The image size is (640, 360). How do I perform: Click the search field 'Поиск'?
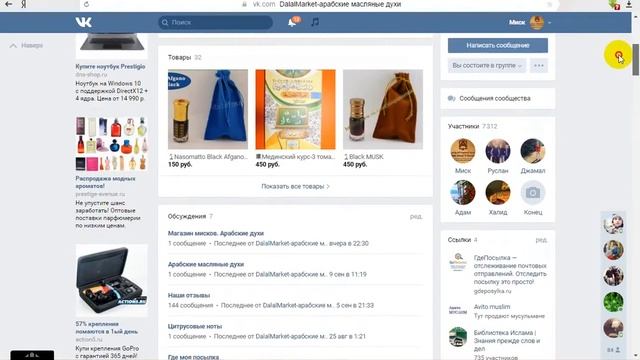point(216,22)
